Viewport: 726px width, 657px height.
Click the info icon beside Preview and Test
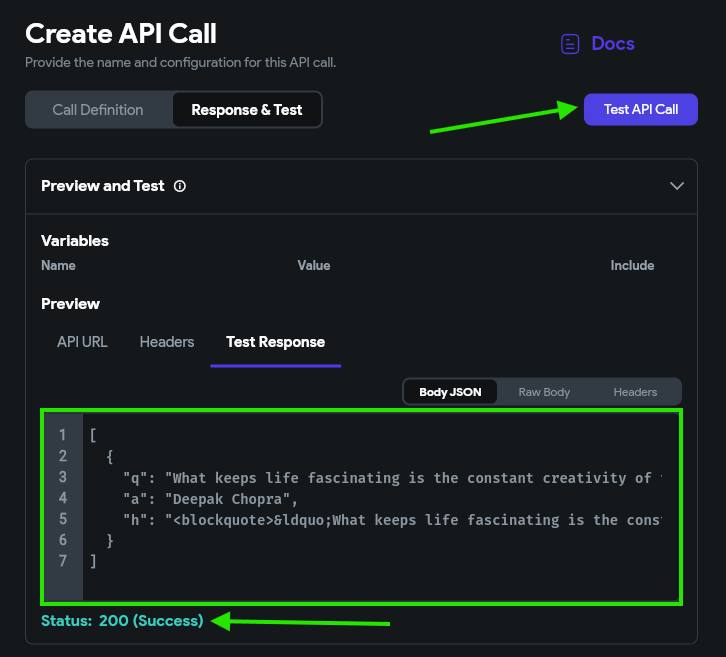click(180, 186)
